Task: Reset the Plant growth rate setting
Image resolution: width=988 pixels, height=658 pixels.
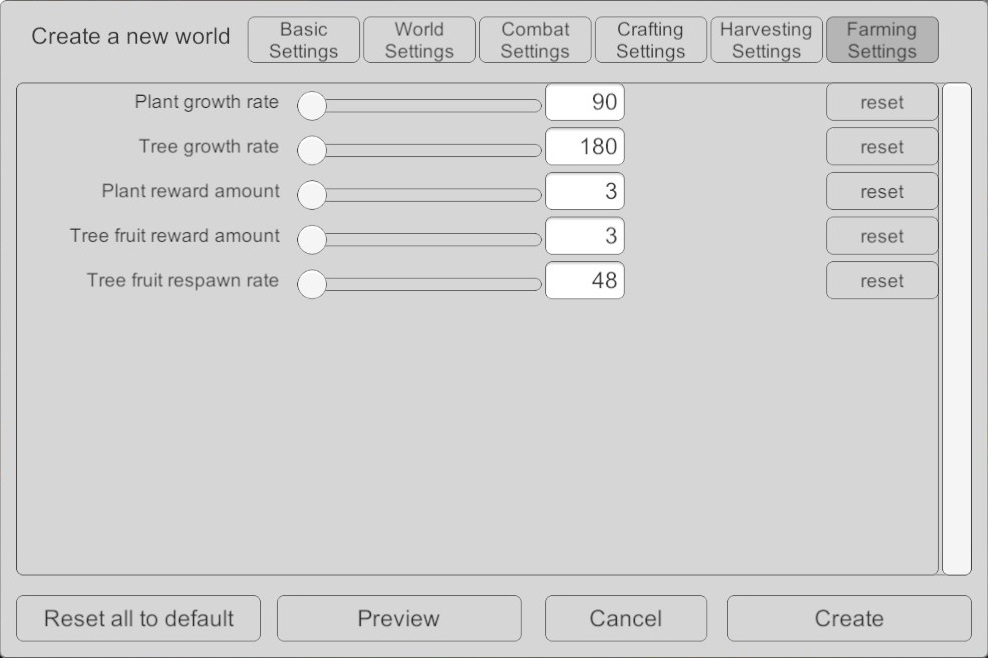Action: [x=881, y=102]
